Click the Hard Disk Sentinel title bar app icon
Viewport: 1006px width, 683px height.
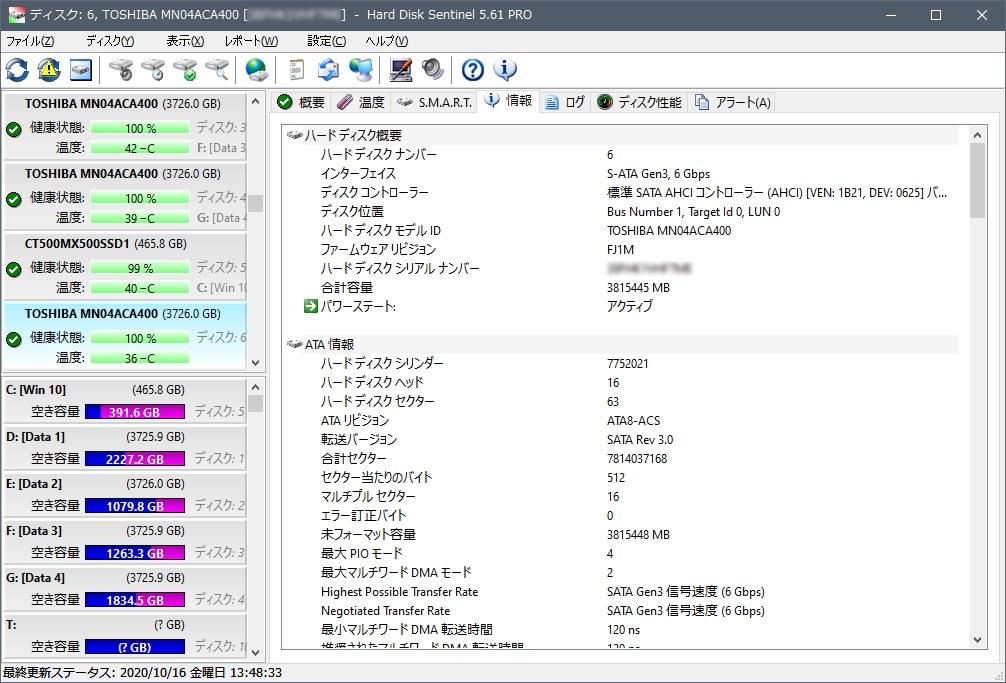(16, 15)
